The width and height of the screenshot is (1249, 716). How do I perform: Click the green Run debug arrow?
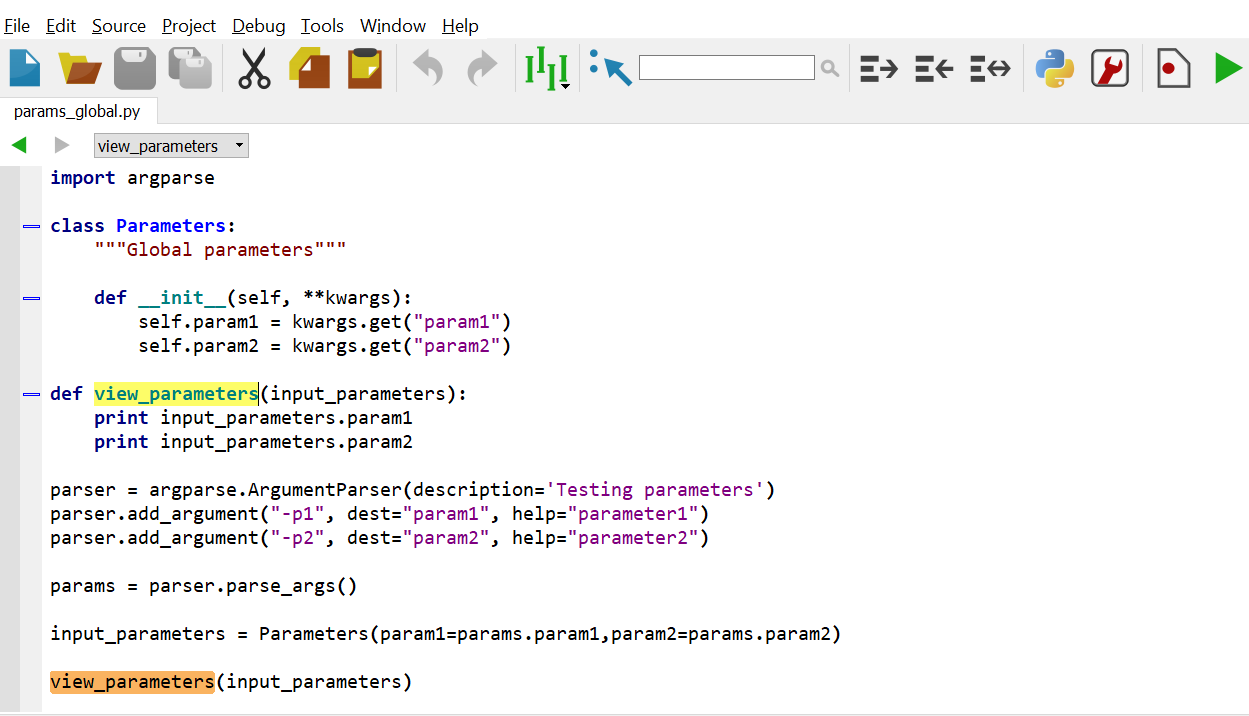click(x=1227, y=68)
